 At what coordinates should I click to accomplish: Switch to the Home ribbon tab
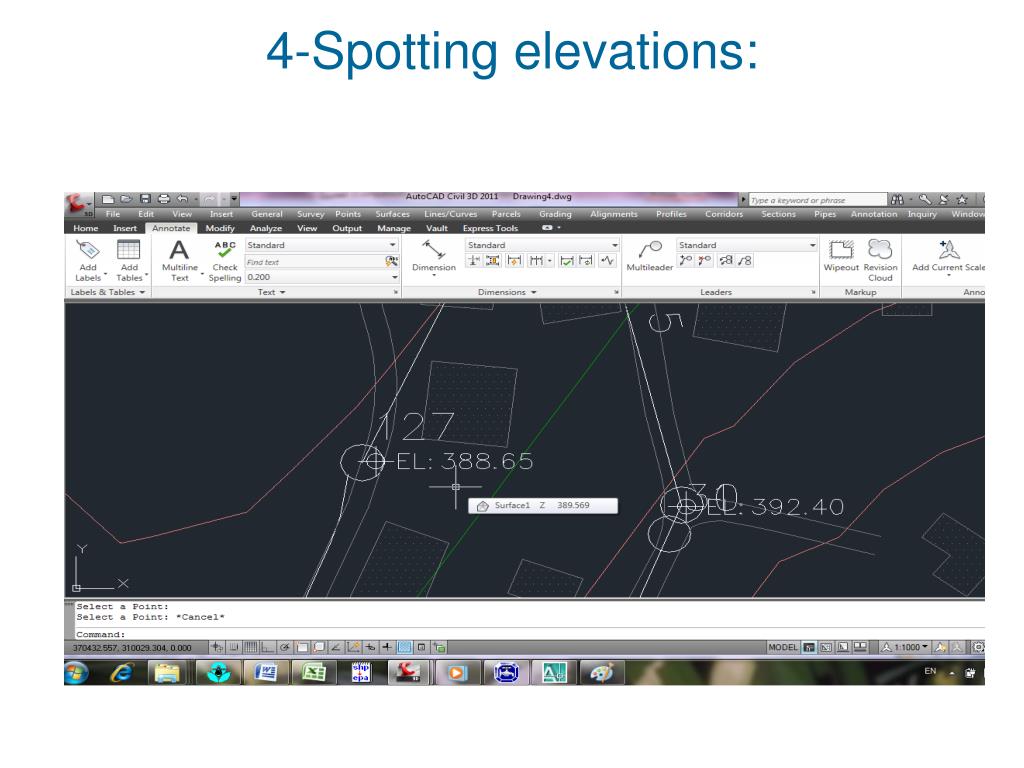(x=86, y=228)
